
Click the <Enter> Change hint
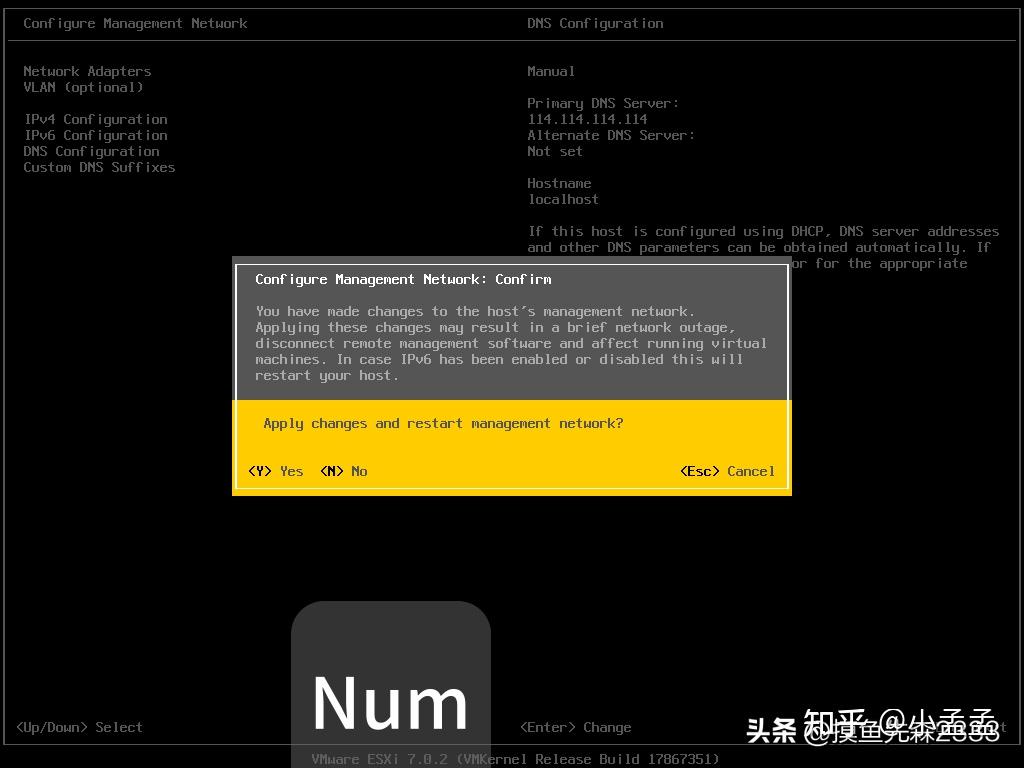pyautogui.click(x=575, y=727)
